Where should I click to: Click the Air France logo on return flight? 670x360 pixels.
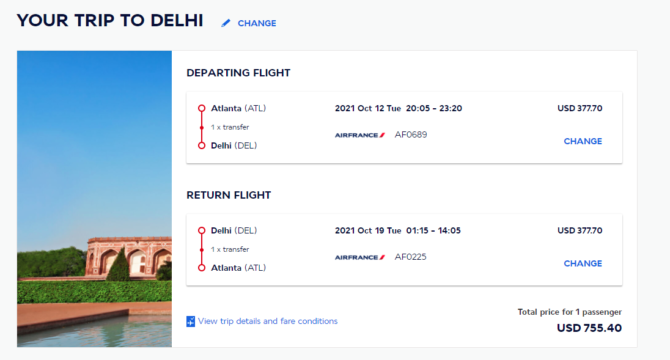[360, 258]
